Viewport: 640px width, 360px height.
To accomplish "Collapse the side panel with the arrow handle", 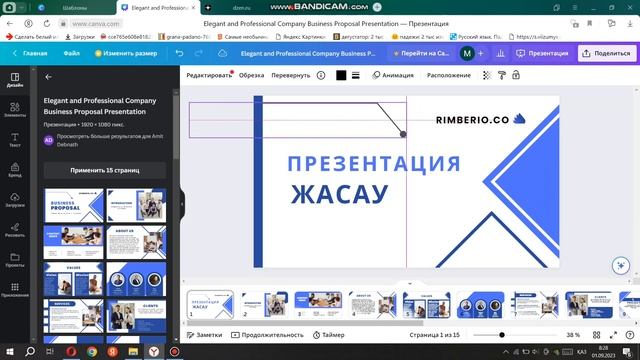I will coord(182,204).
